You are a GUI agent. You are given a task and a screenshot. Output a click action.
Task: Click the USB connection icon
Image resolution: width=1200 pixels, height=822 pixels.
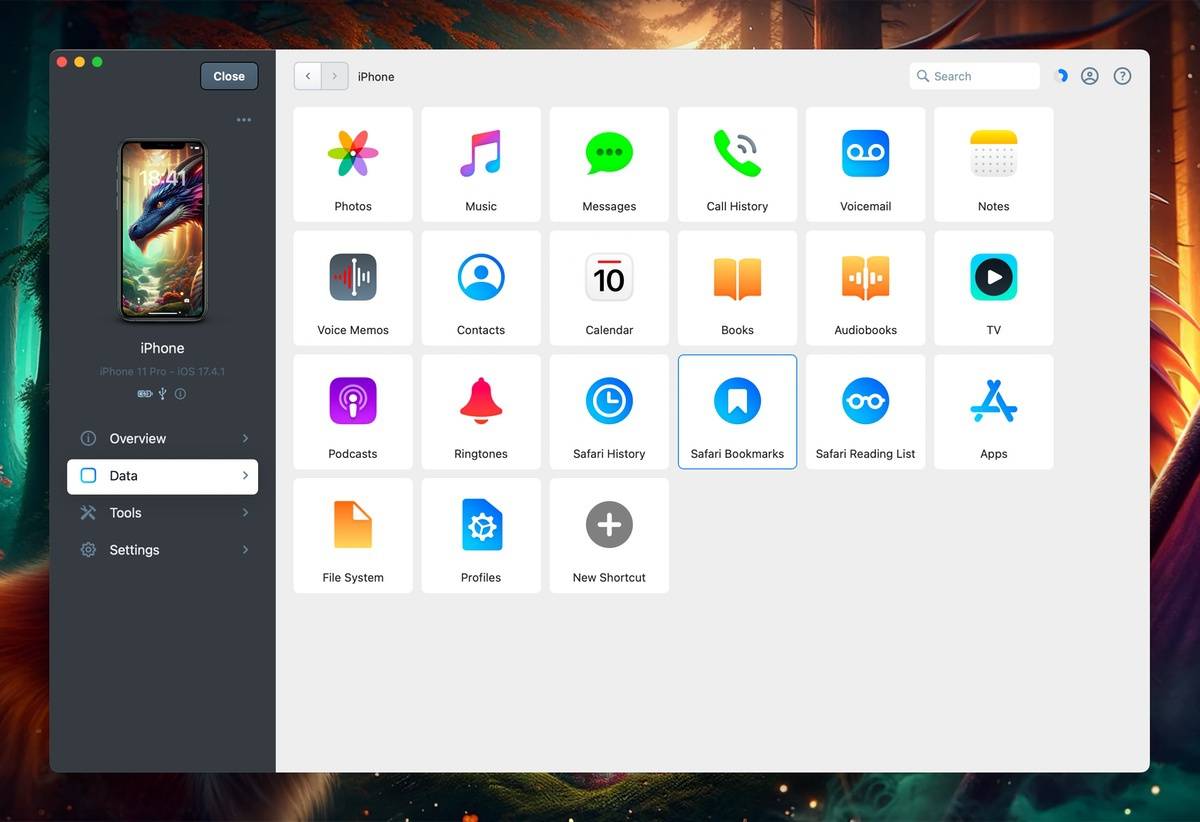click(x=162, y=394)
